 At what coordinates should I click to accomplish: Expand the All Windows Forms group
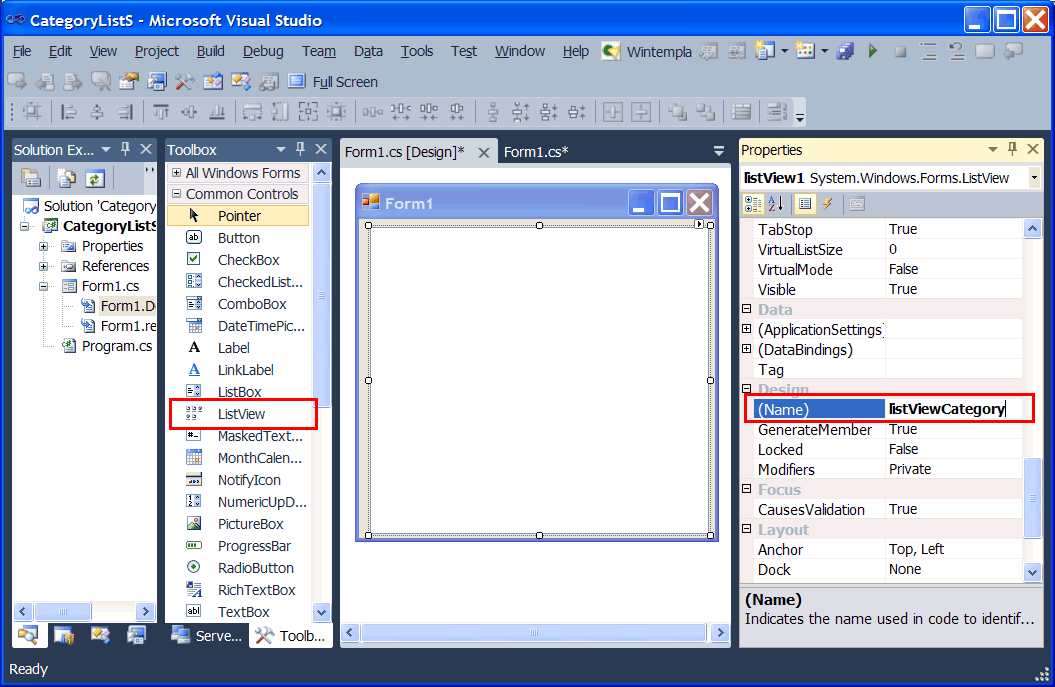pos(176,173)
